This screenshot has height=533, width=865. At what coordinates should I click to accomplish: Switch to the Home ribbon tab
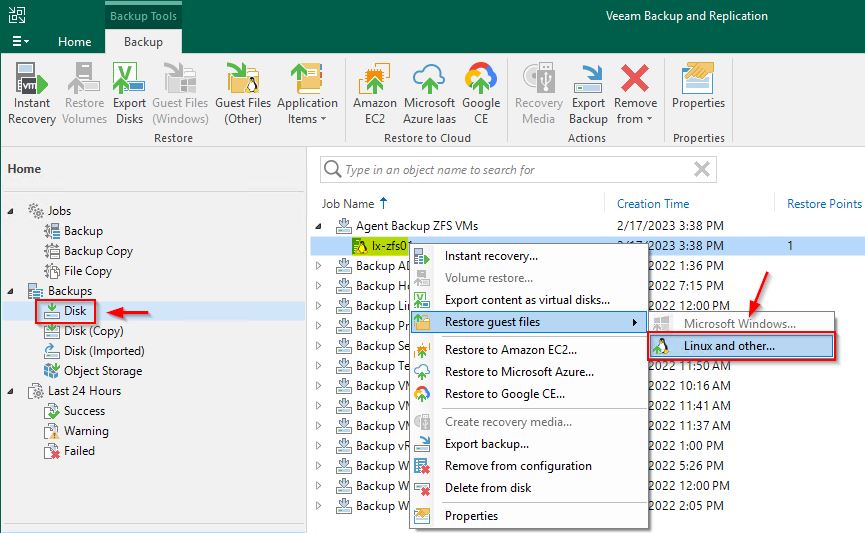tap(74, 42)
